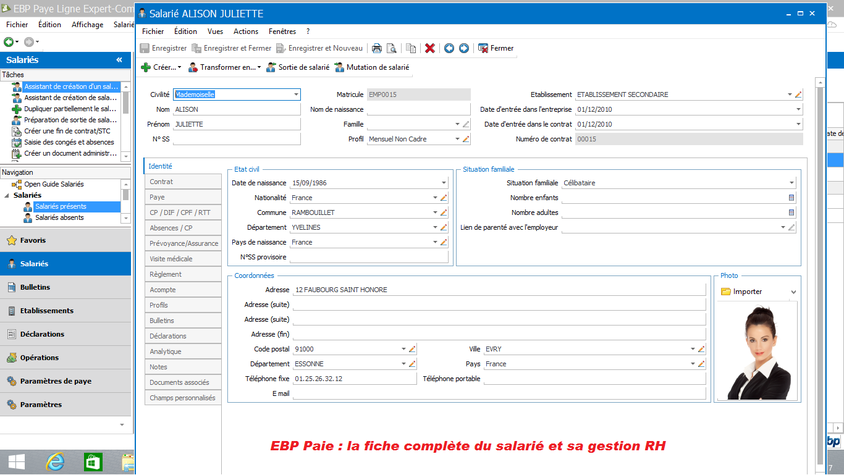The height and width of the screenshot is (475, 844).
Task: Switch to the Documents associés tab
Action: tap(183, 382)
